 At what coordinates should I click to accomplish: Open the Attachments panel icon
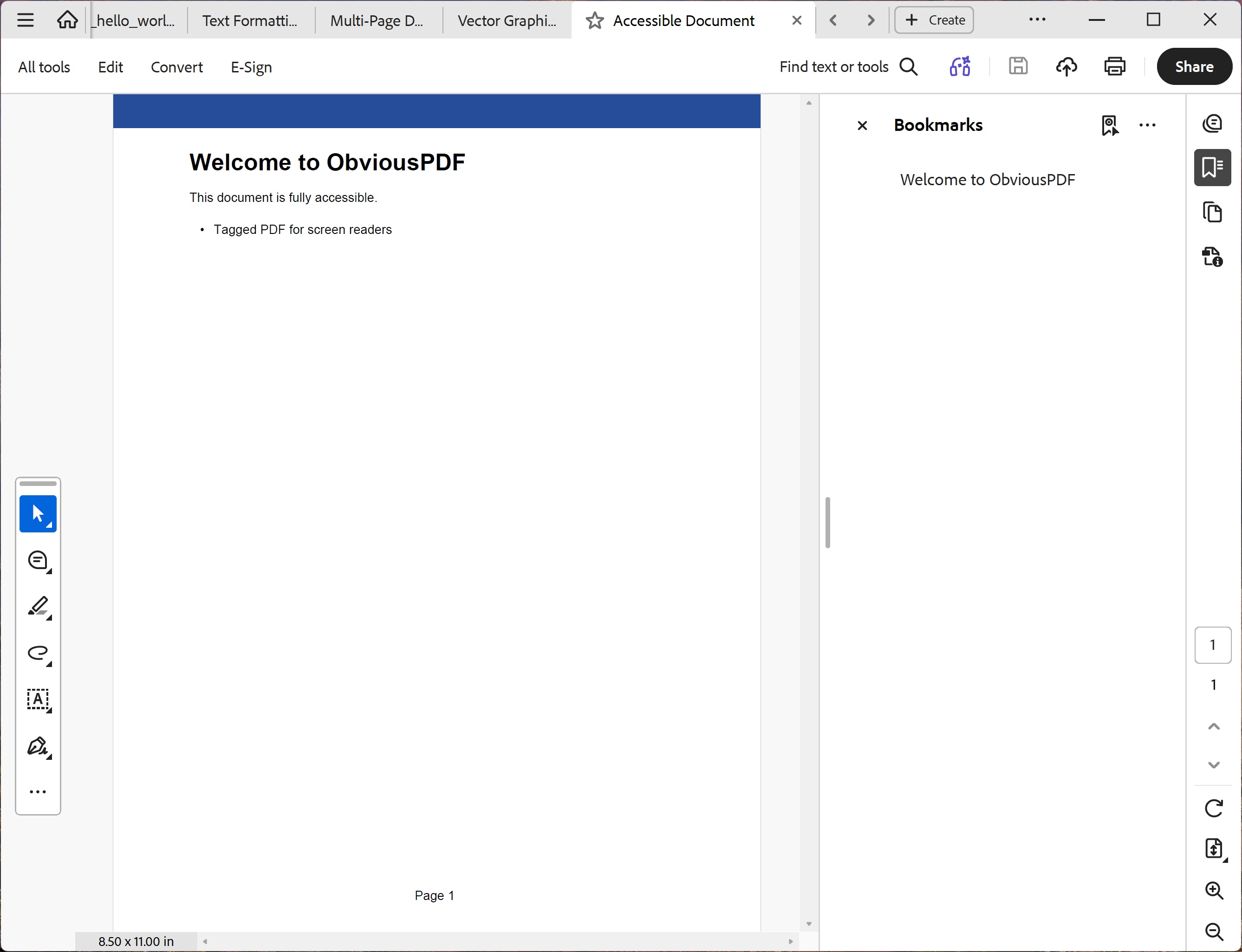[1213, 257]
